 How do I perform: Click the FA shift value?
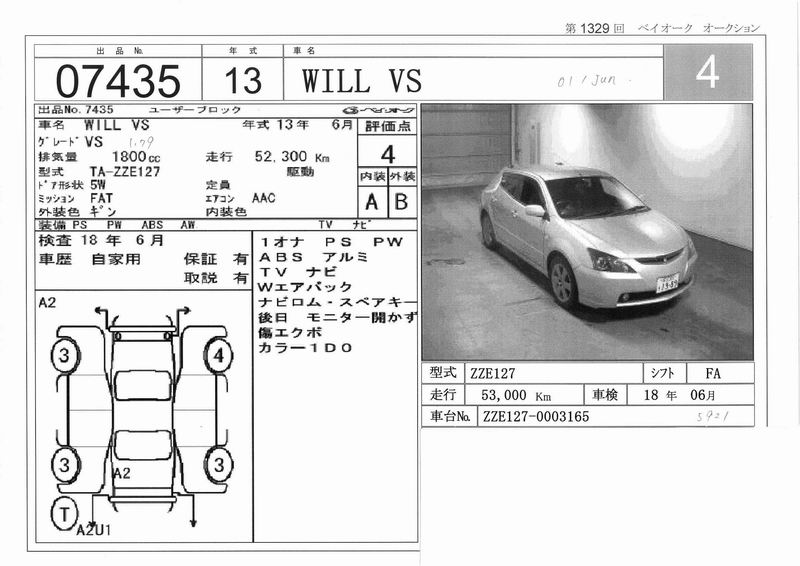[x=713, y=374]
